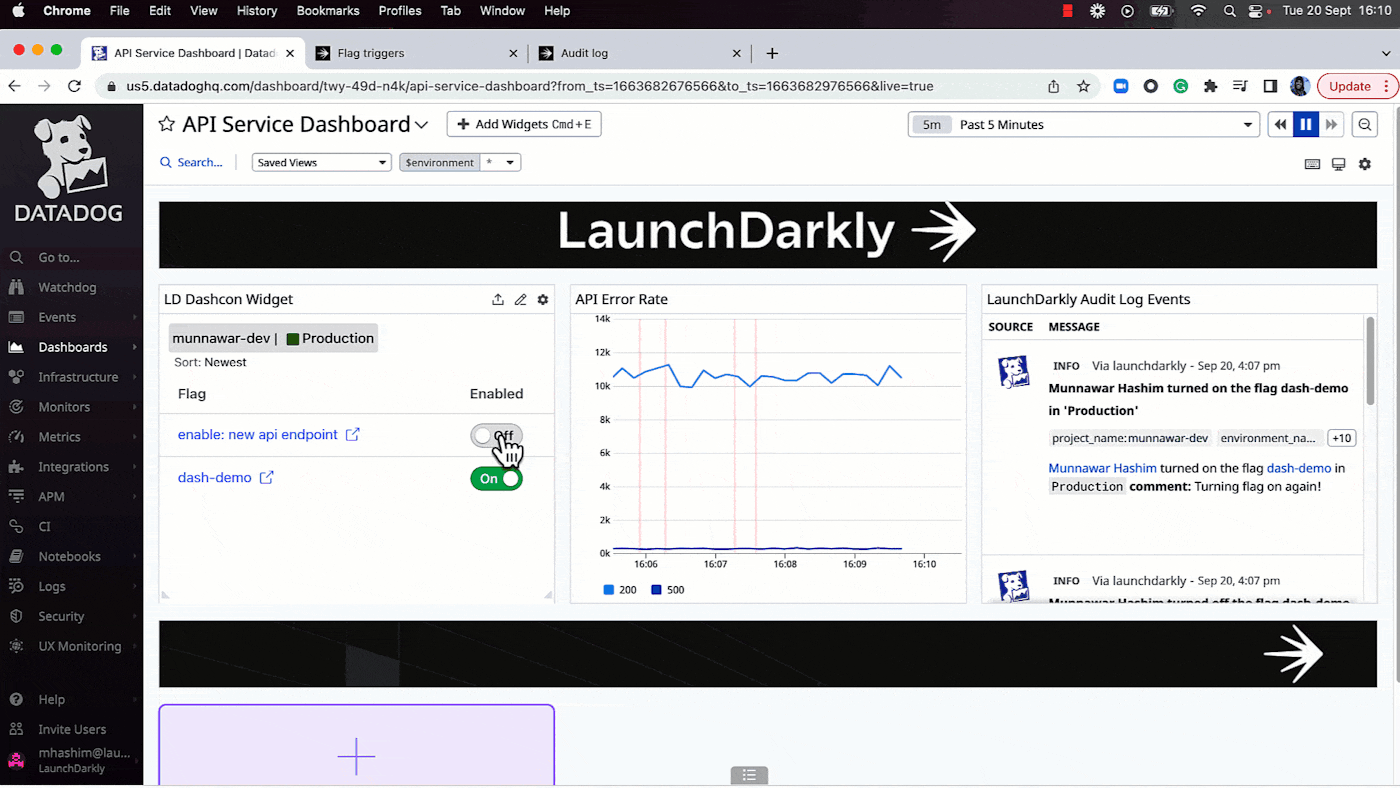
Task: Click the TV mode monitor icon
Action: pos(1338,164)
